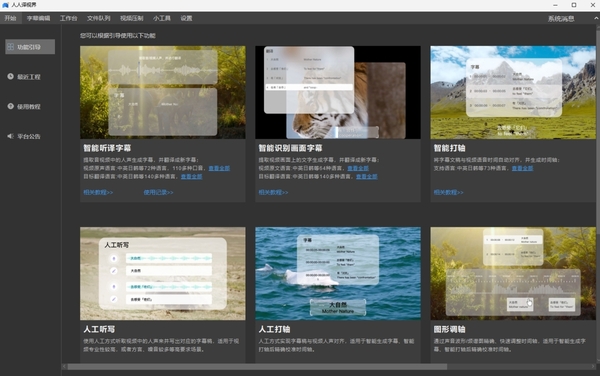600x376 pixels.
Task: Open the 视频压制 menu
Action: [132, 18]
